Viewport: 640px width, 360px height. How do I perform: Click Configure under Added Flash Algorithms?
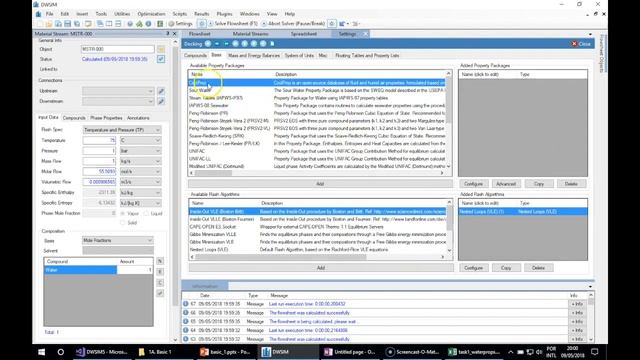coord(473,268)
